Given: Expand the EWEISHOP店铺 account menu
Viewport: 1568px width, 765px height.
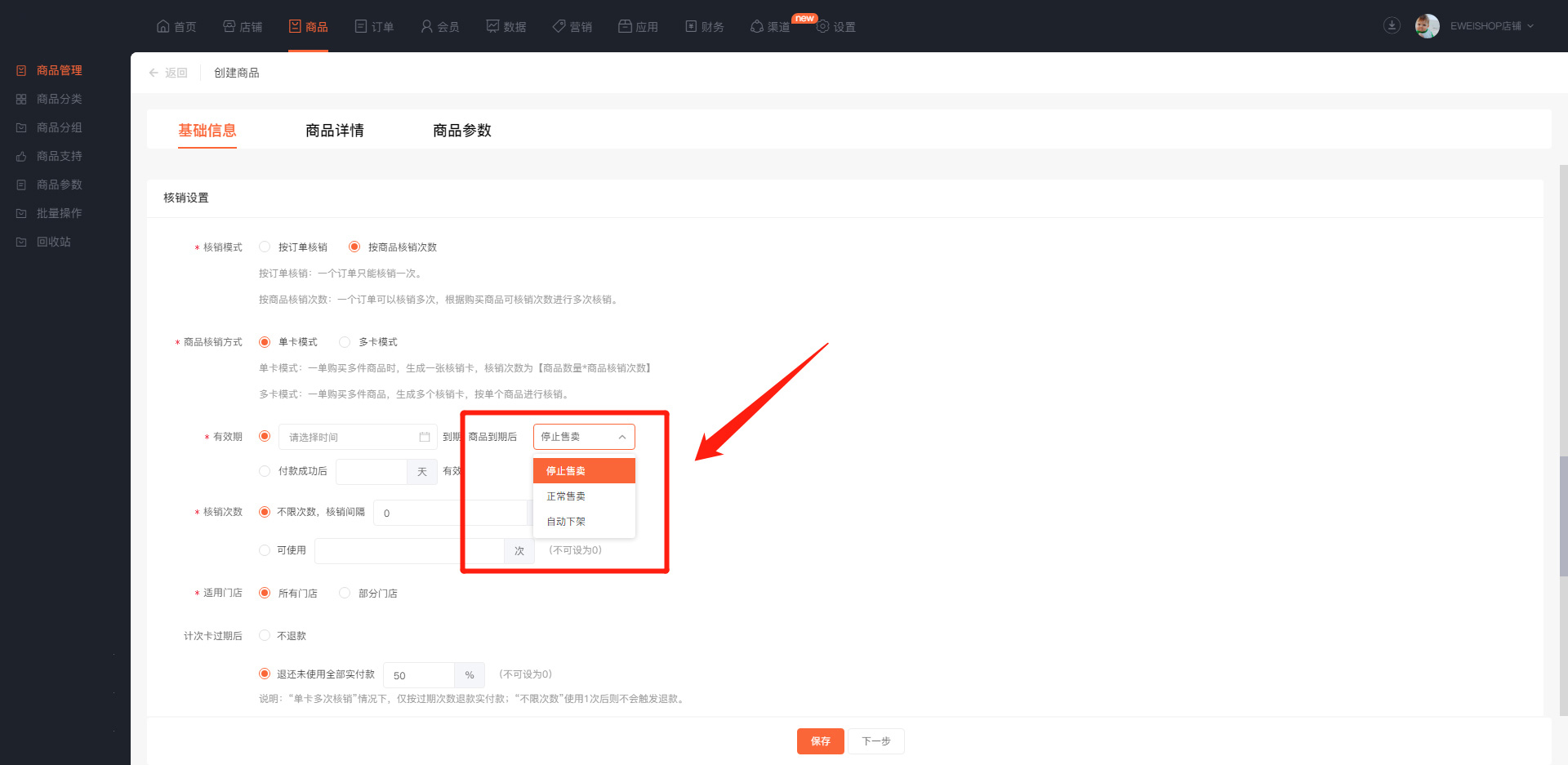Looking at the screenshot, I should click(1491, 26).
